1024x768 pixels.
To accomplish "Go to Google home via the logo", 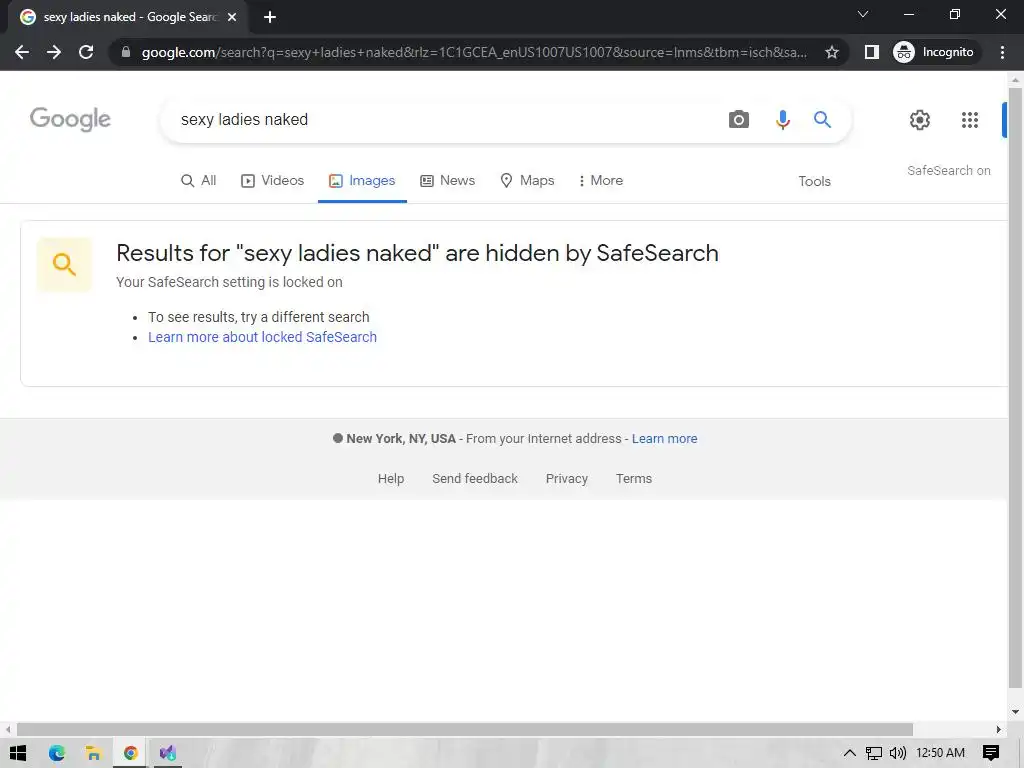I will point(71,119).
